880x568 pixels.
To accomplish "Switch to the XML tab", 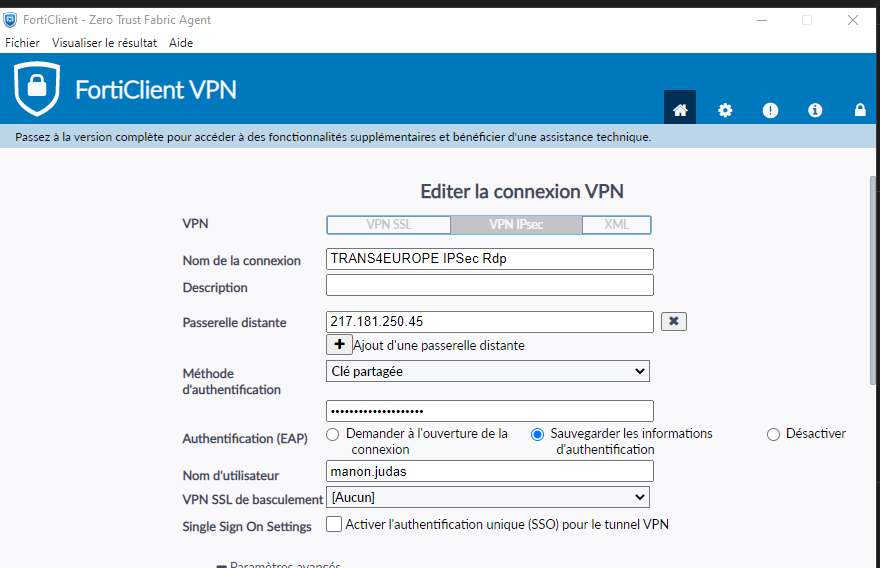I will 617,224.
